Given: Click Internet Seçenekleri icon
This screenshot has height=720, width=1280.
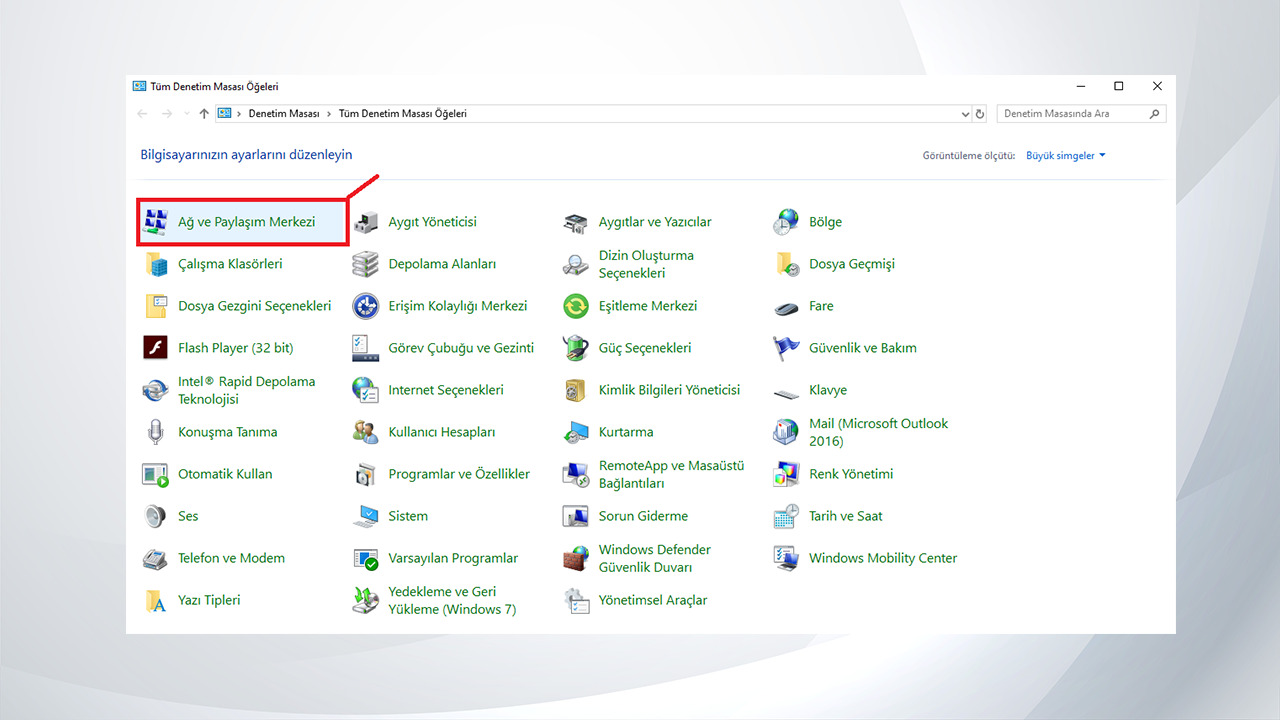Looking at the screenshot, I should point(366,390).
